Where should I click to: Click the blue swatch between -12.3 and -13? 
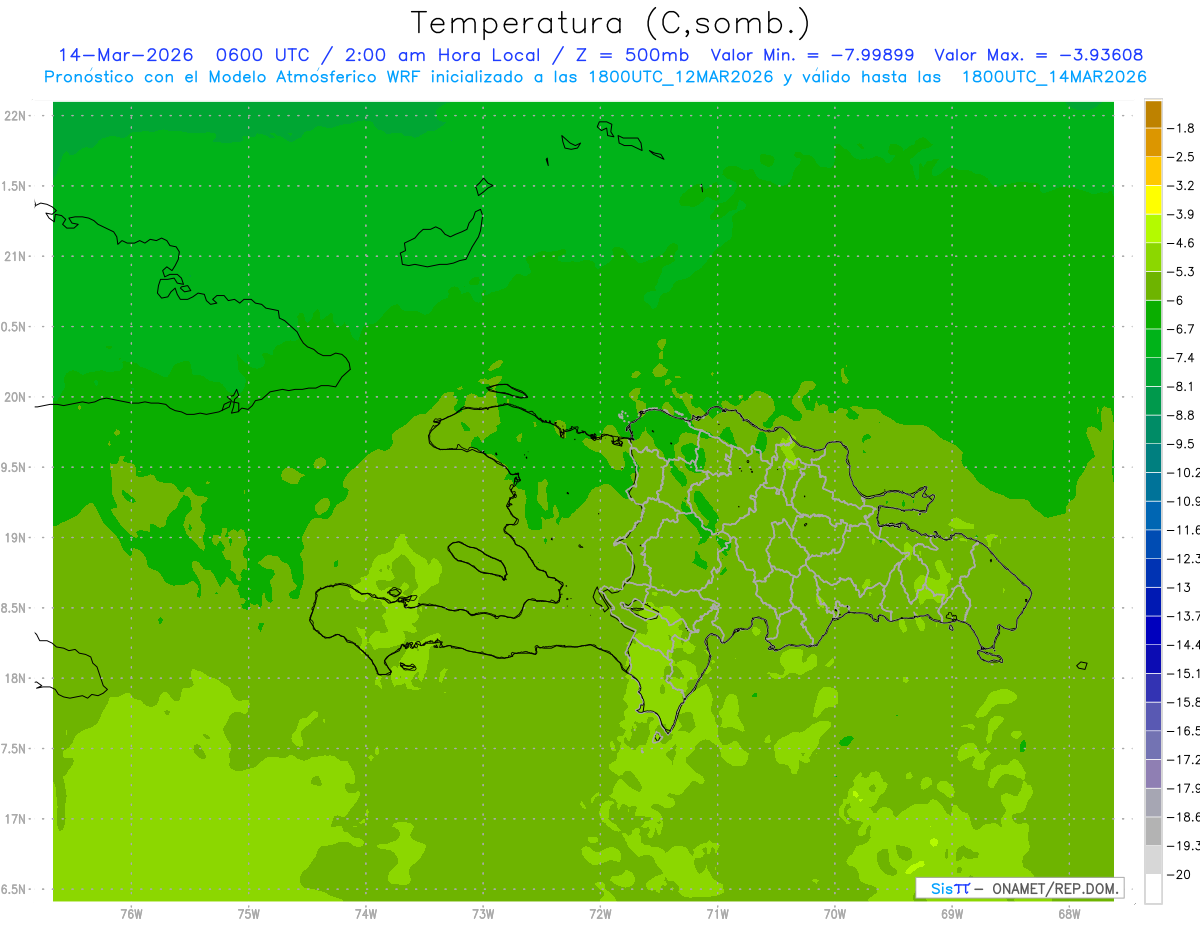point(1153,574)
